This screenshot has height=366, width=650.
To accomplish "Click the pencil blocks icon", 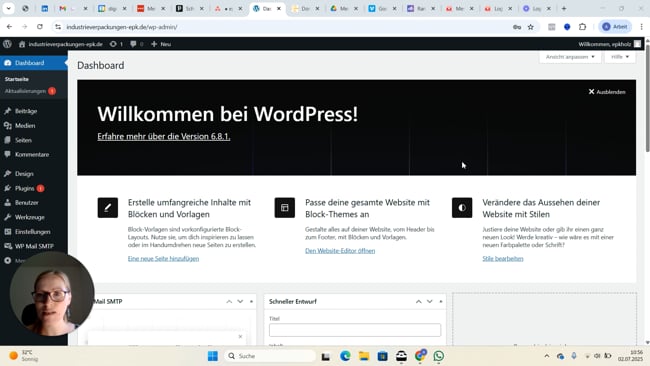I will [108, 208].
